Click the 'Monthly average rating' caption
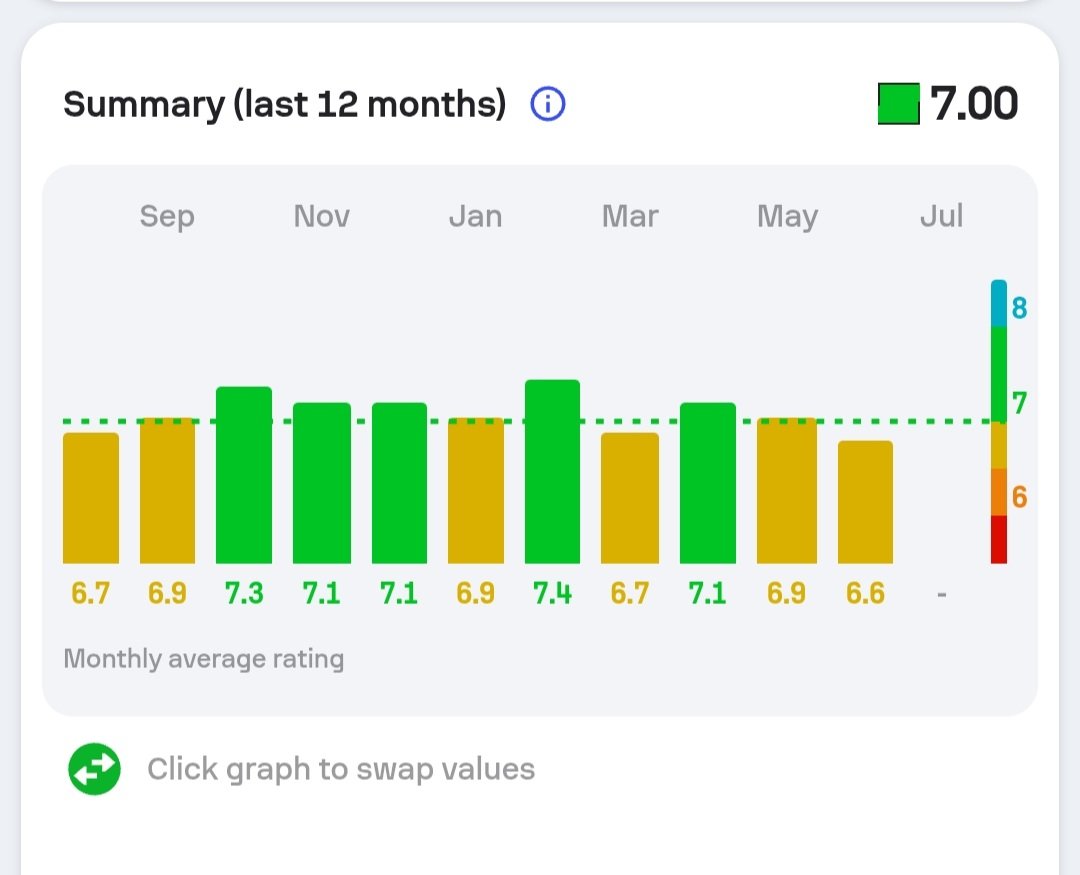Image resolution: width=1080 pixels, height=875 pixels. (x=204, y=659)
